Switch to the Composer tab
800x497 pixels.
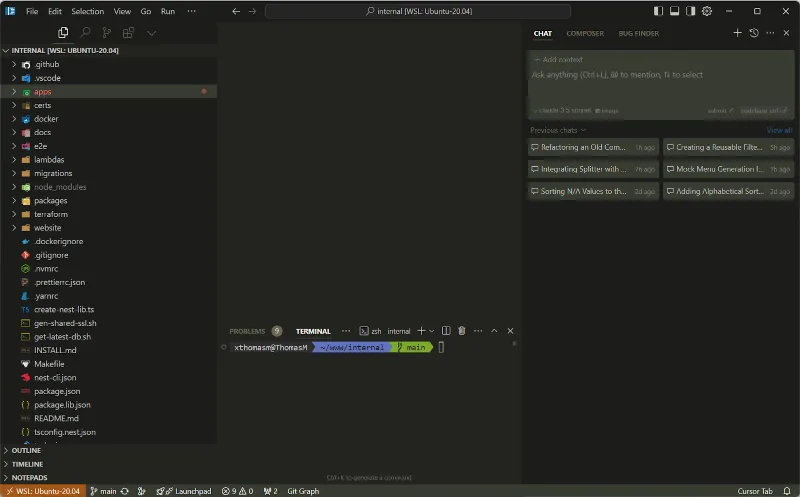pyautogui.click(x=585, y=34)
